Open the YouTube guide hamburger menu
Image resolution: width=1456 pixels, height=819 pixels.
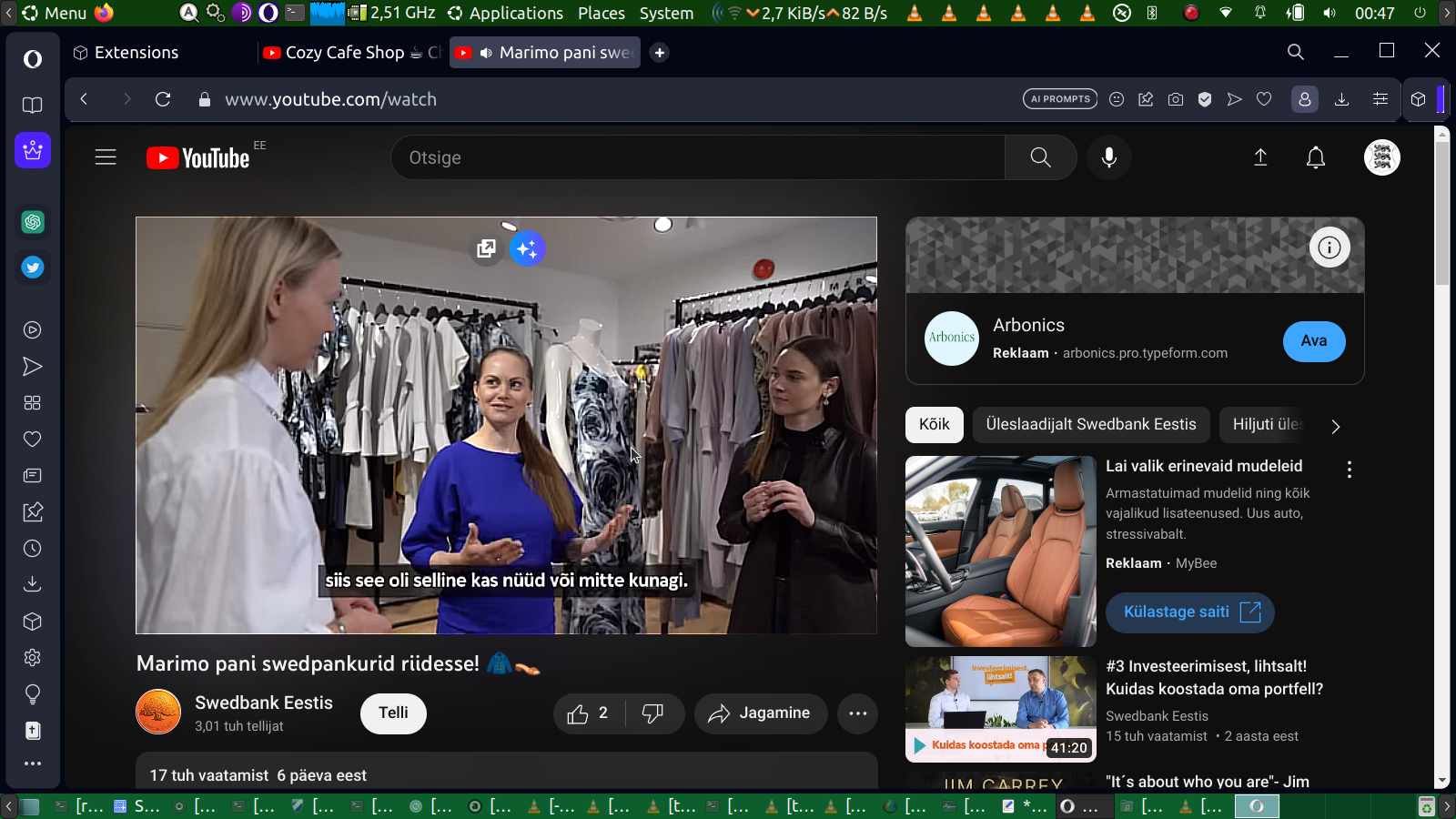(x=106, y=157)
